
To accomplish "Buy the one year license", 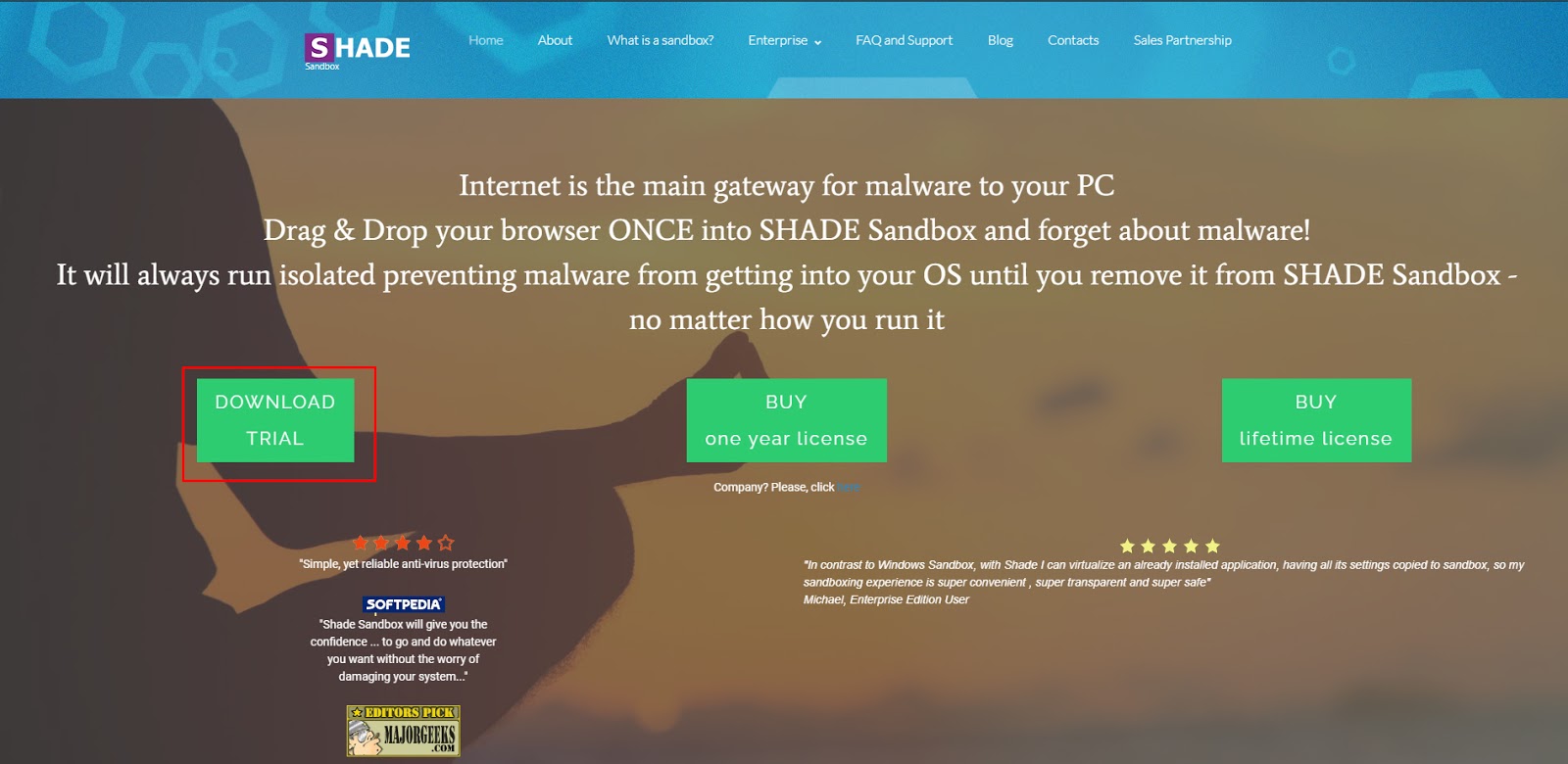I will point(787,420).
